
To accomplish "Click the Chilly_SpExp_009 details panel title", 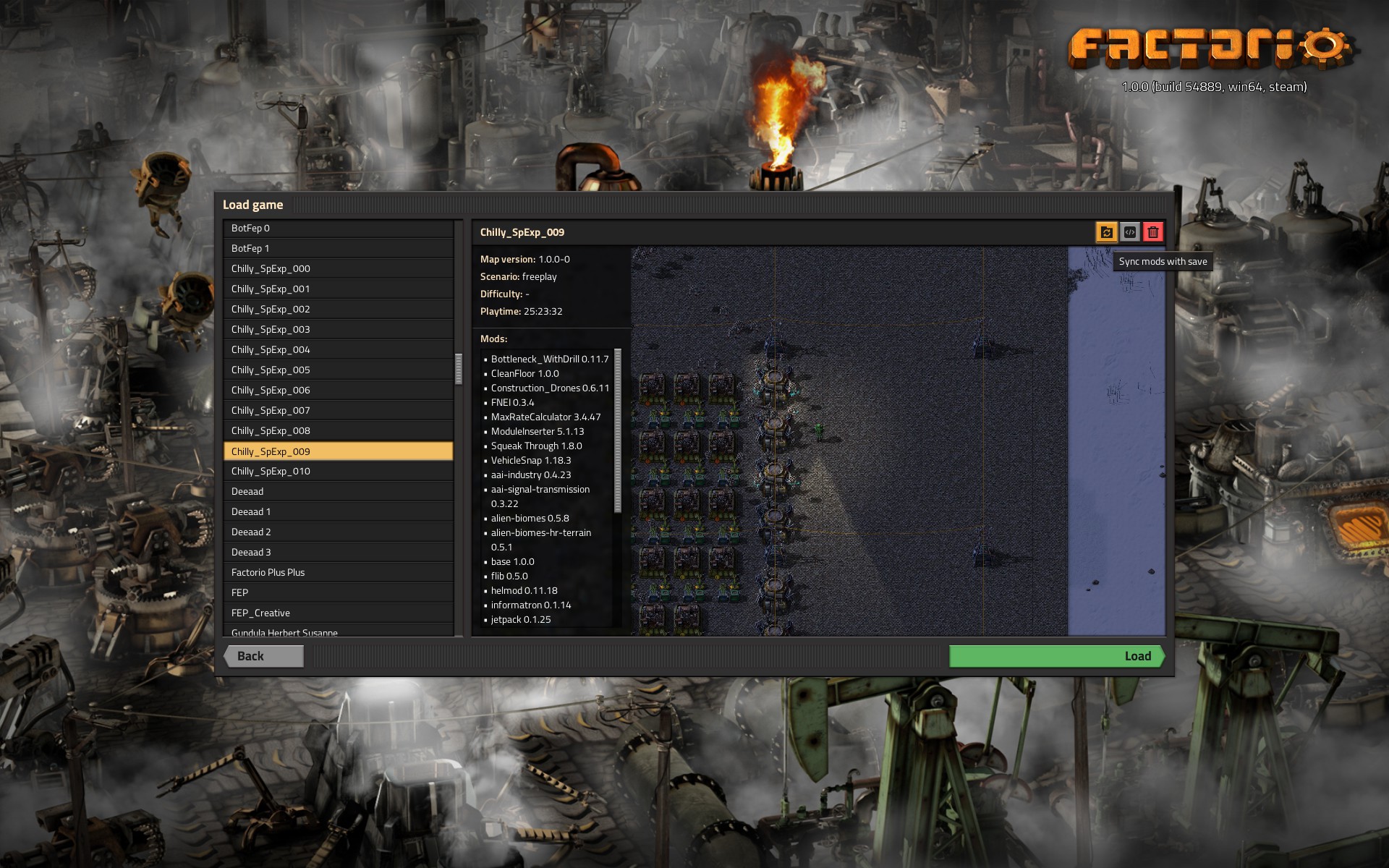I will (522, 232).
